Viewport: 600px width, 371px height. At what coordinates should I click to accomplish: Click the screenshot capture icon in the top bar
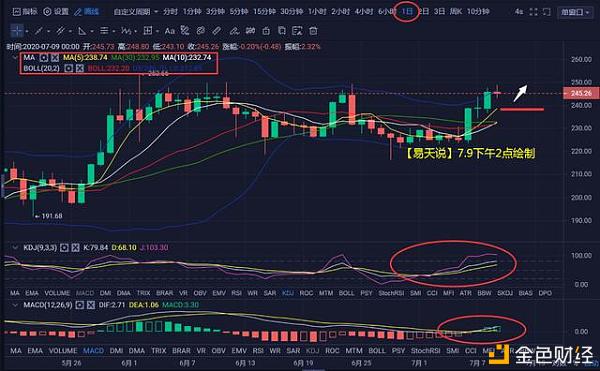[x=547, y=12]
